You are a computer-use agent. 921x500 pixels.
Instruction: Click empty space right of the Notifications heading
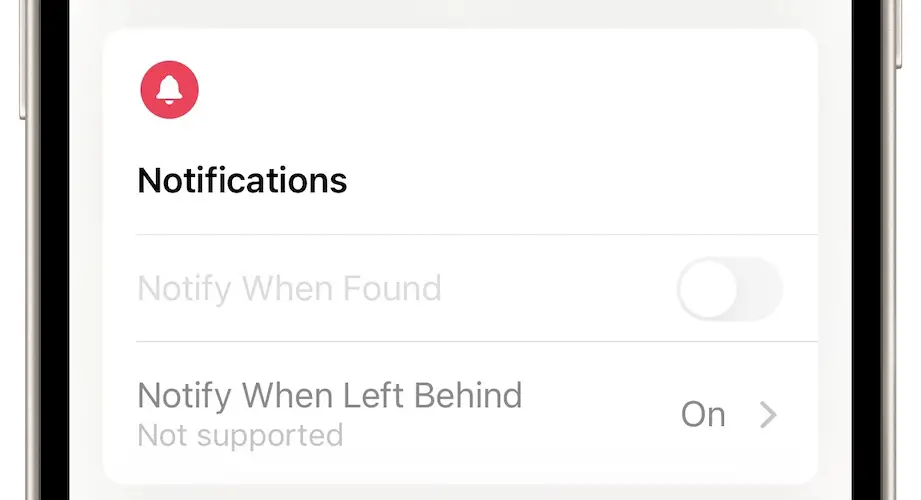[580, 181]
